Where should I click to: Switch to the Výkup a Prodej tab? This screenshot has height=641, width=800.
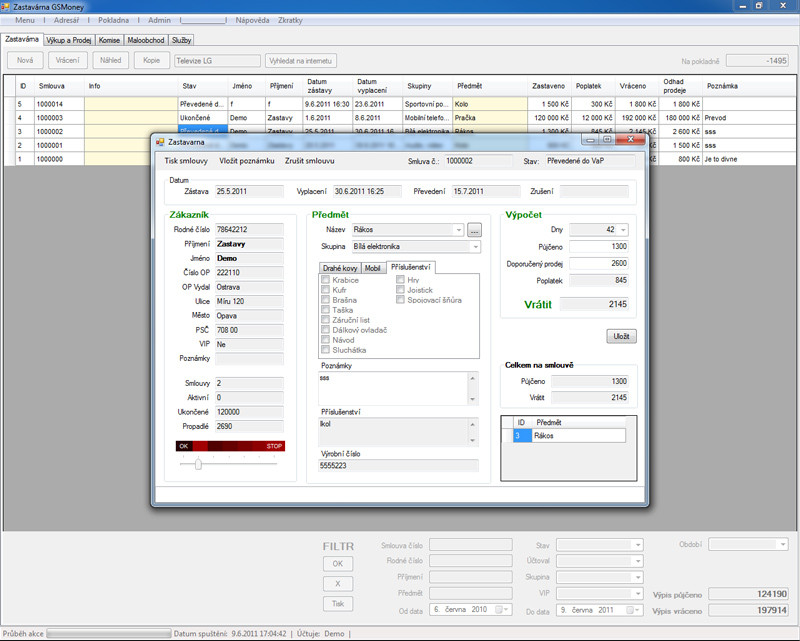pyautogui.click(x=69, y=40)
